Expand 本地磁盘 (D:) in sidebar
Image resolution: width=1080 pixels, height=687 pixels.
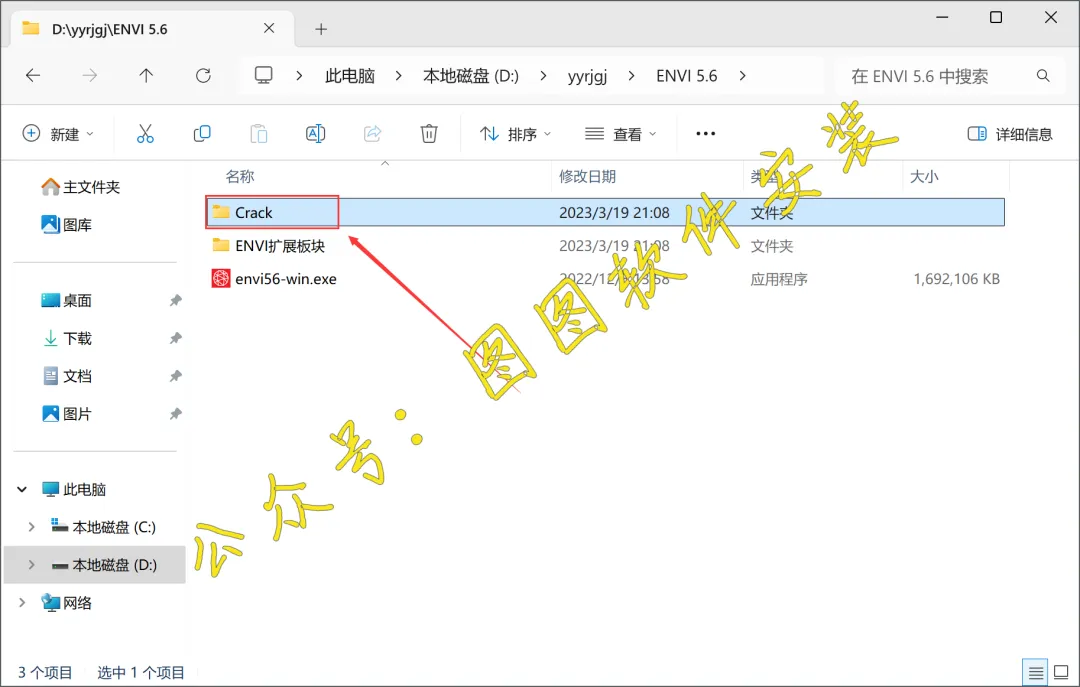(x=31, y=565)
